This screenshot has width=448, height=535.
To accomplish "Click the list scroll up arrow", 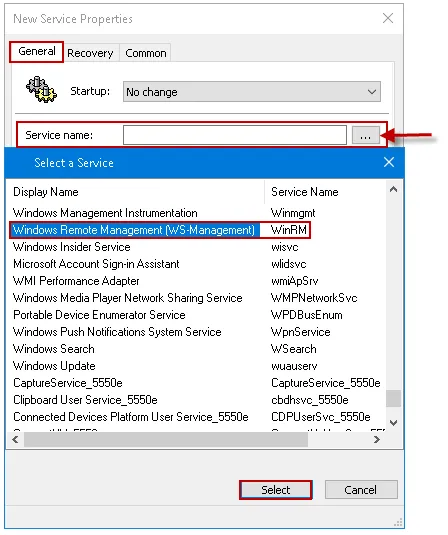I will click(393, 189).
